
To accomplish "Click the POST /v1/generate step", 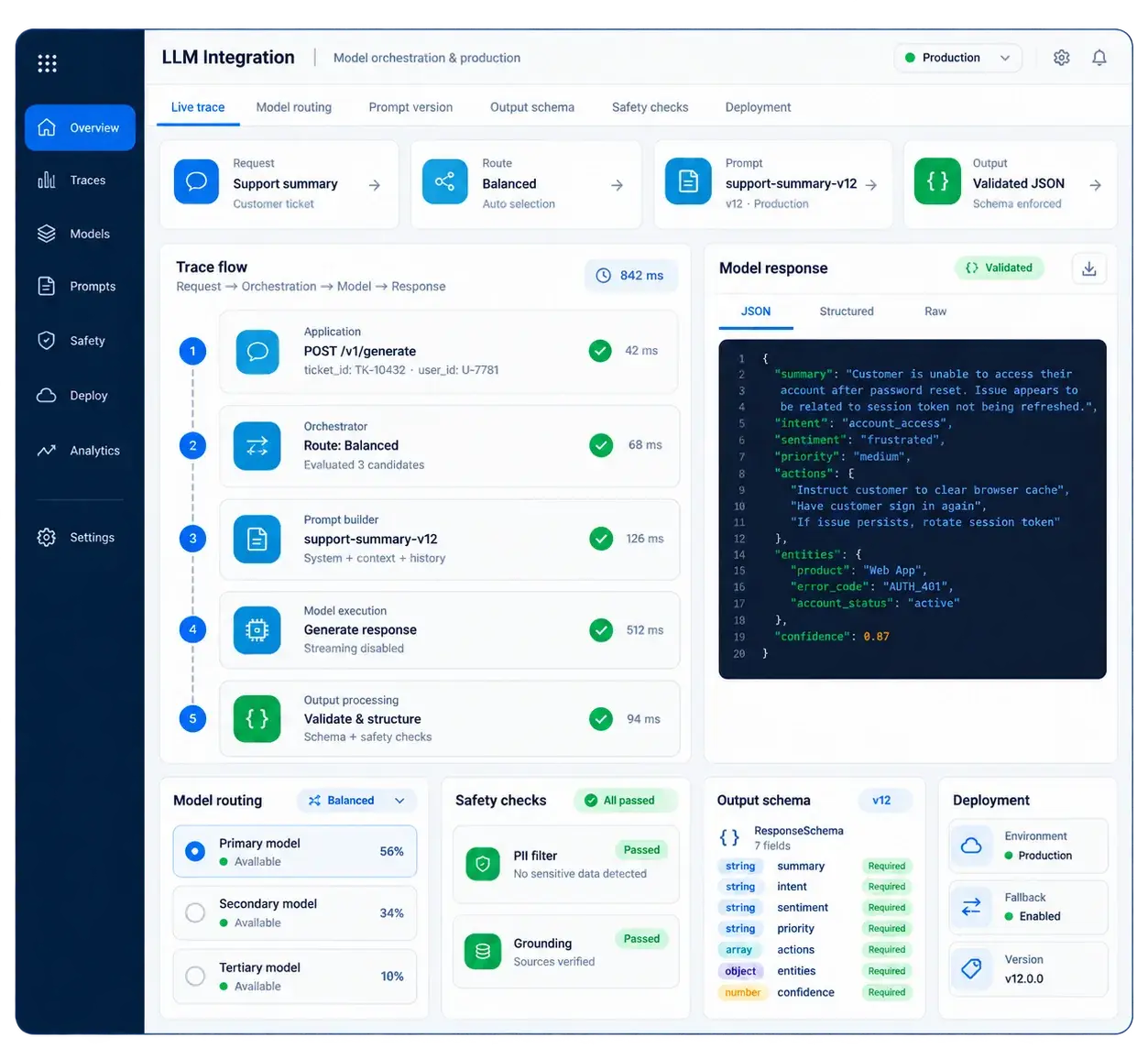I will [x=449, y=352].
